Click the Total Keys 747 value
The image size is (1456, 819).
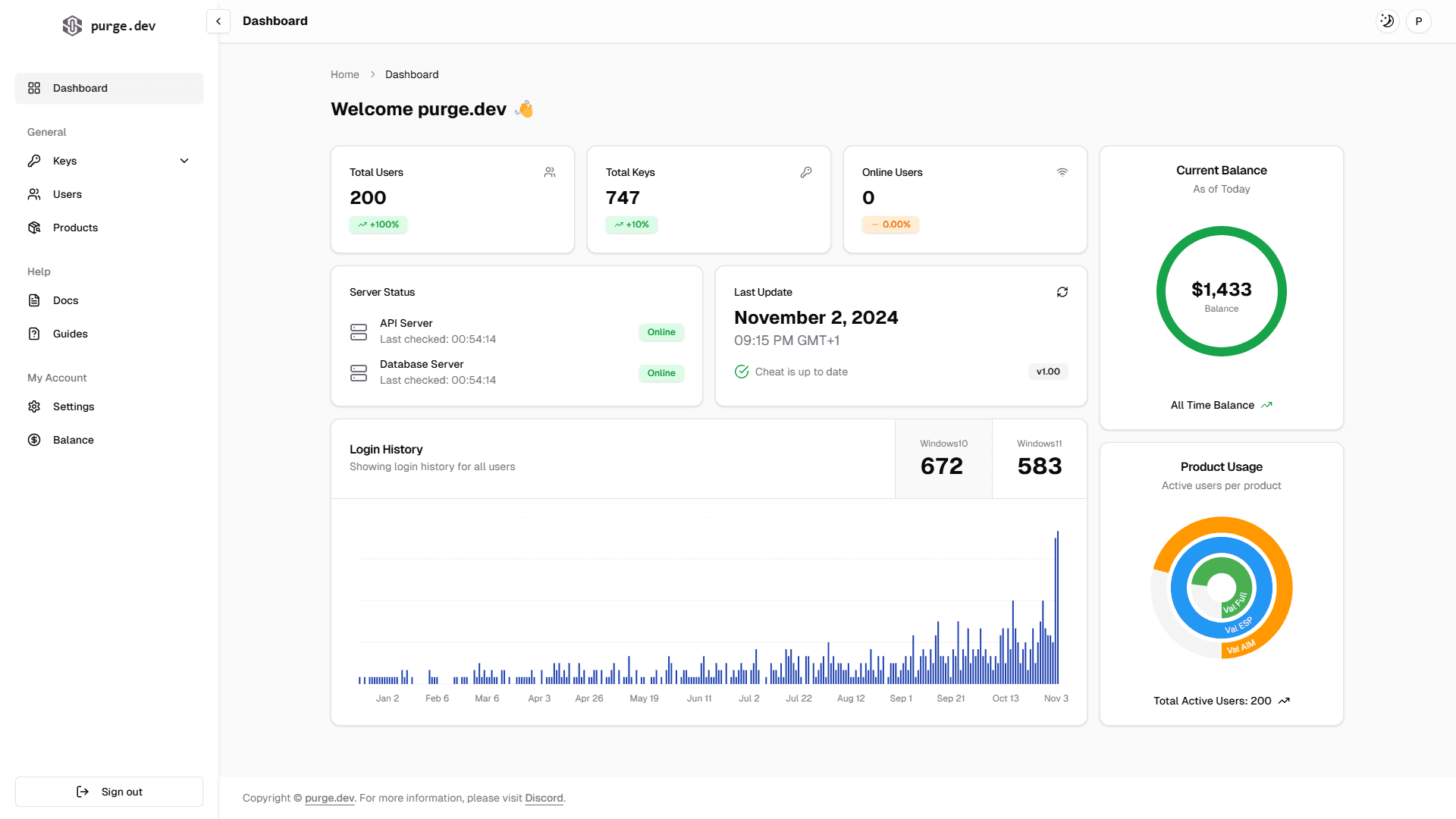[623, 198]
